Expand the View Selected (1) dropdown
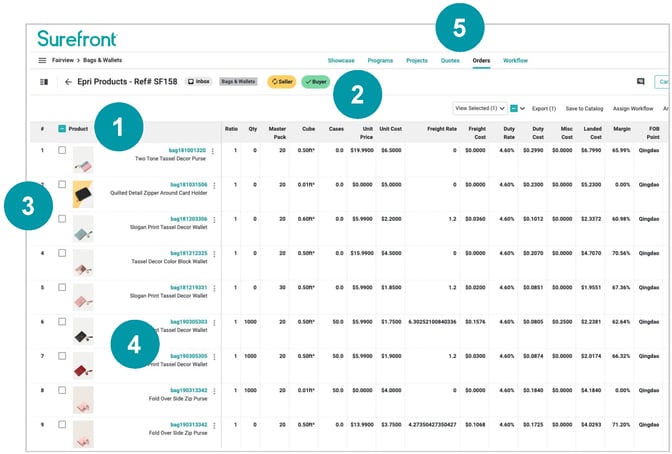The height and width of the screenshot is (454, 672). (x=479, y=107)
